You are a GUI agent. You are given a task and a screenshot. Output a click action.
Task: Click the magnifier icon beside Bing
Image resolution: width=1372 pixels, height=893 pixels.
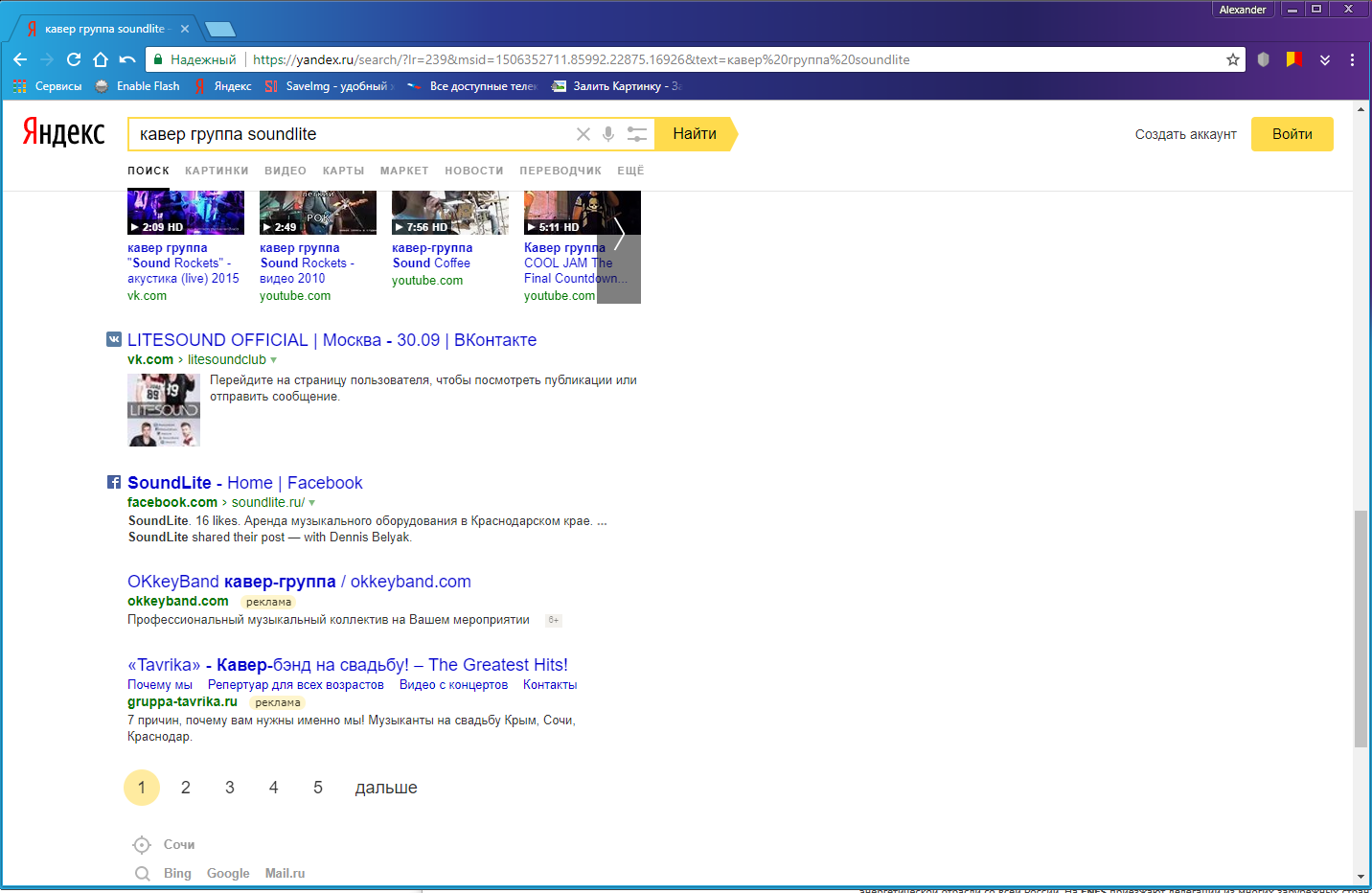(x=143, y=873)
